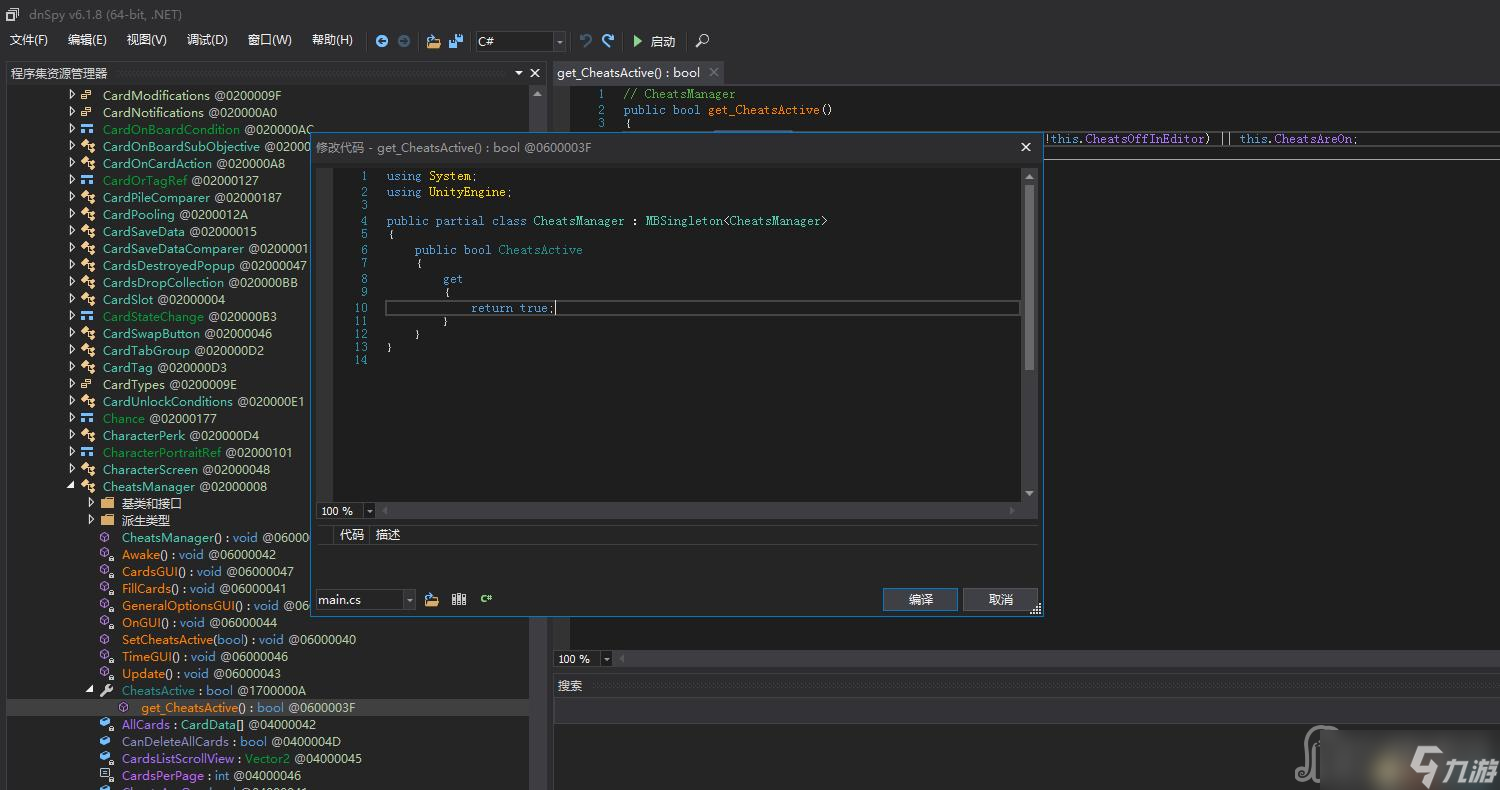Start debugging with the green play button

pyautogui.click(x=637, y=41)
